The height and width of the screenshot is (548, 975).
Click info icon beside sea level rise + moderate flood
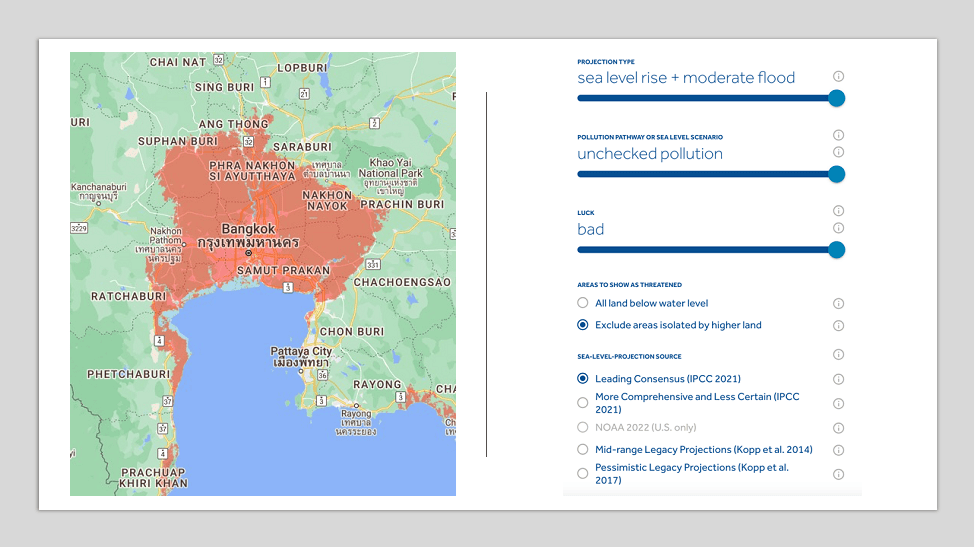(x=838, y=76)
